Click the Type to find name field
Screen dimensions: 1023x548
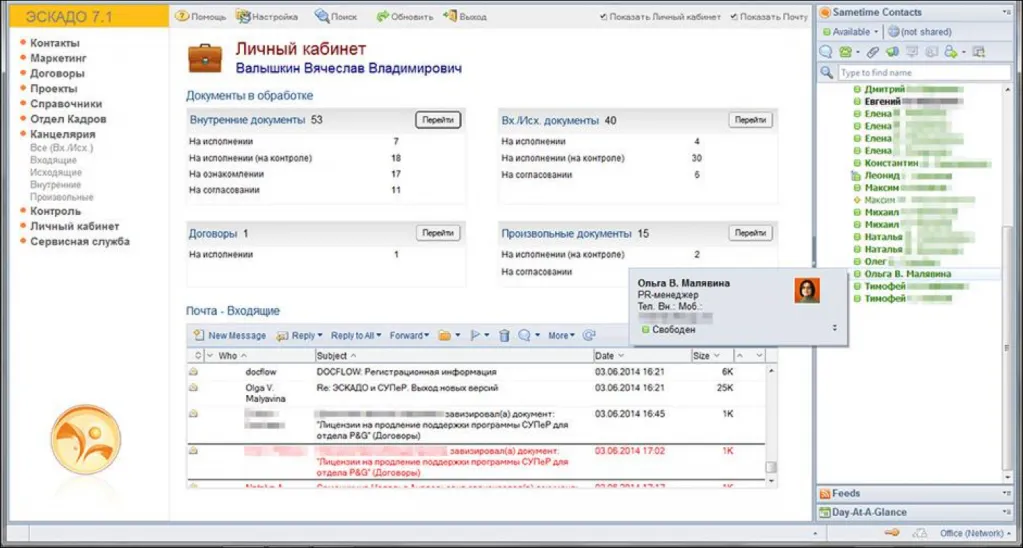922,73
